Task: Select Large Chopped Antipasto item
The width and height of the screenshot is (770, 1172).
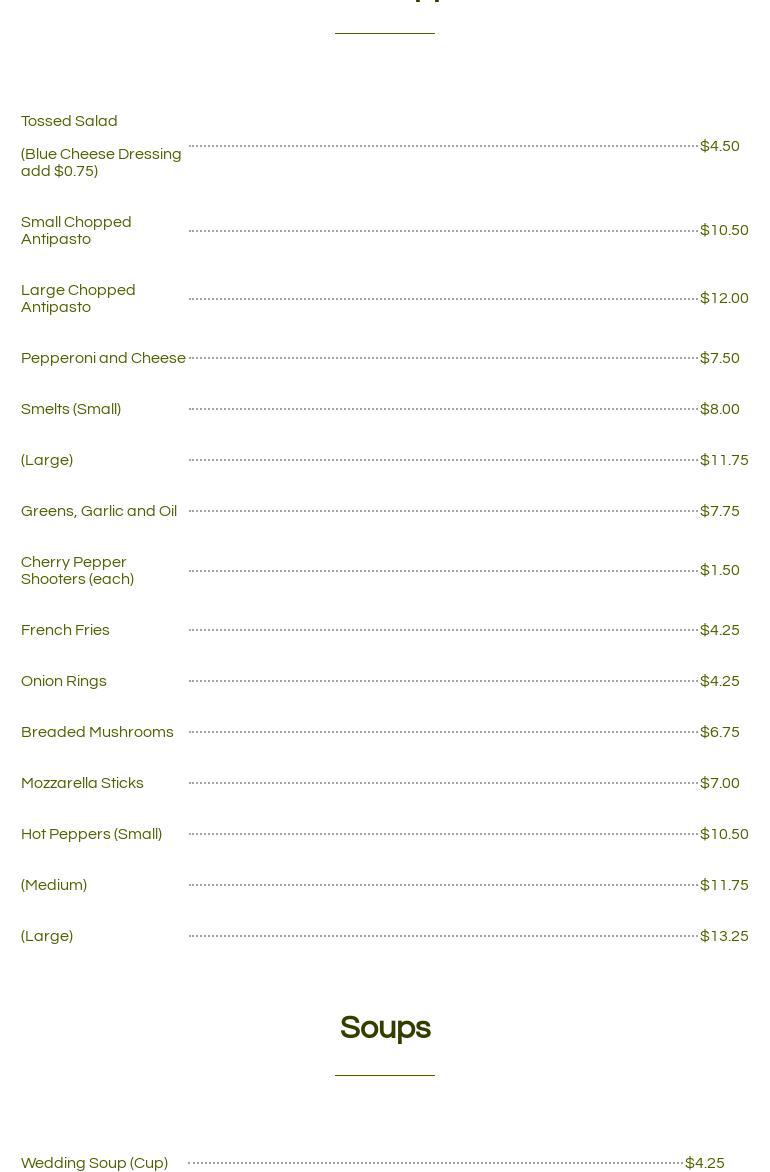Action: [78, 298]
